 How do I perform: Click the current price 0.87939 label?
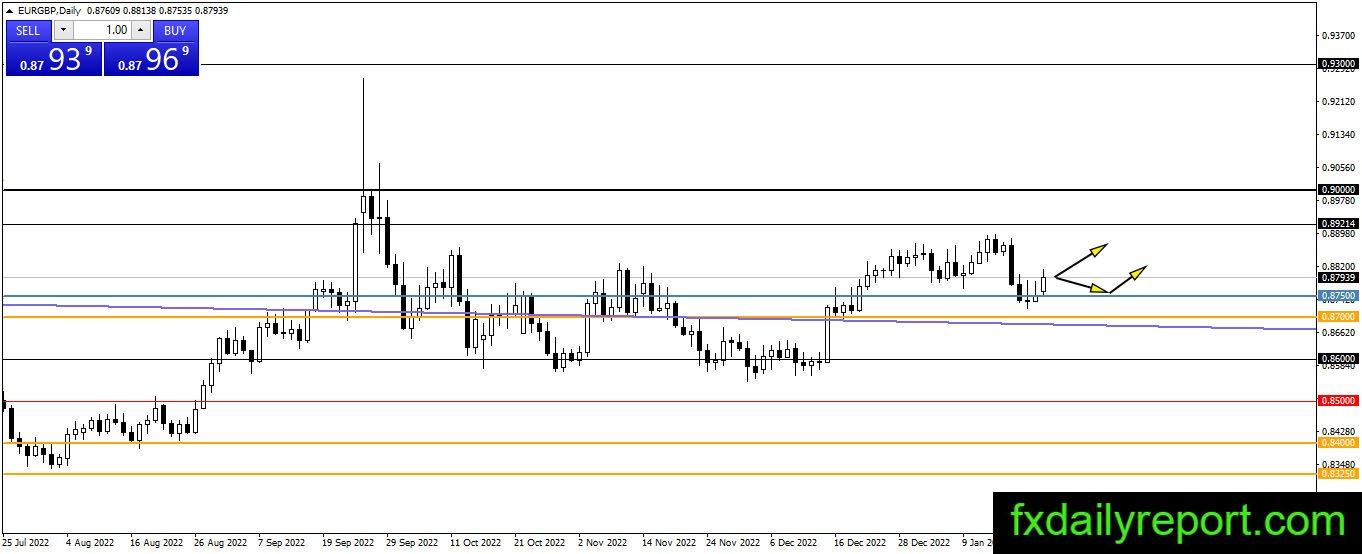tap(1338, 277)
